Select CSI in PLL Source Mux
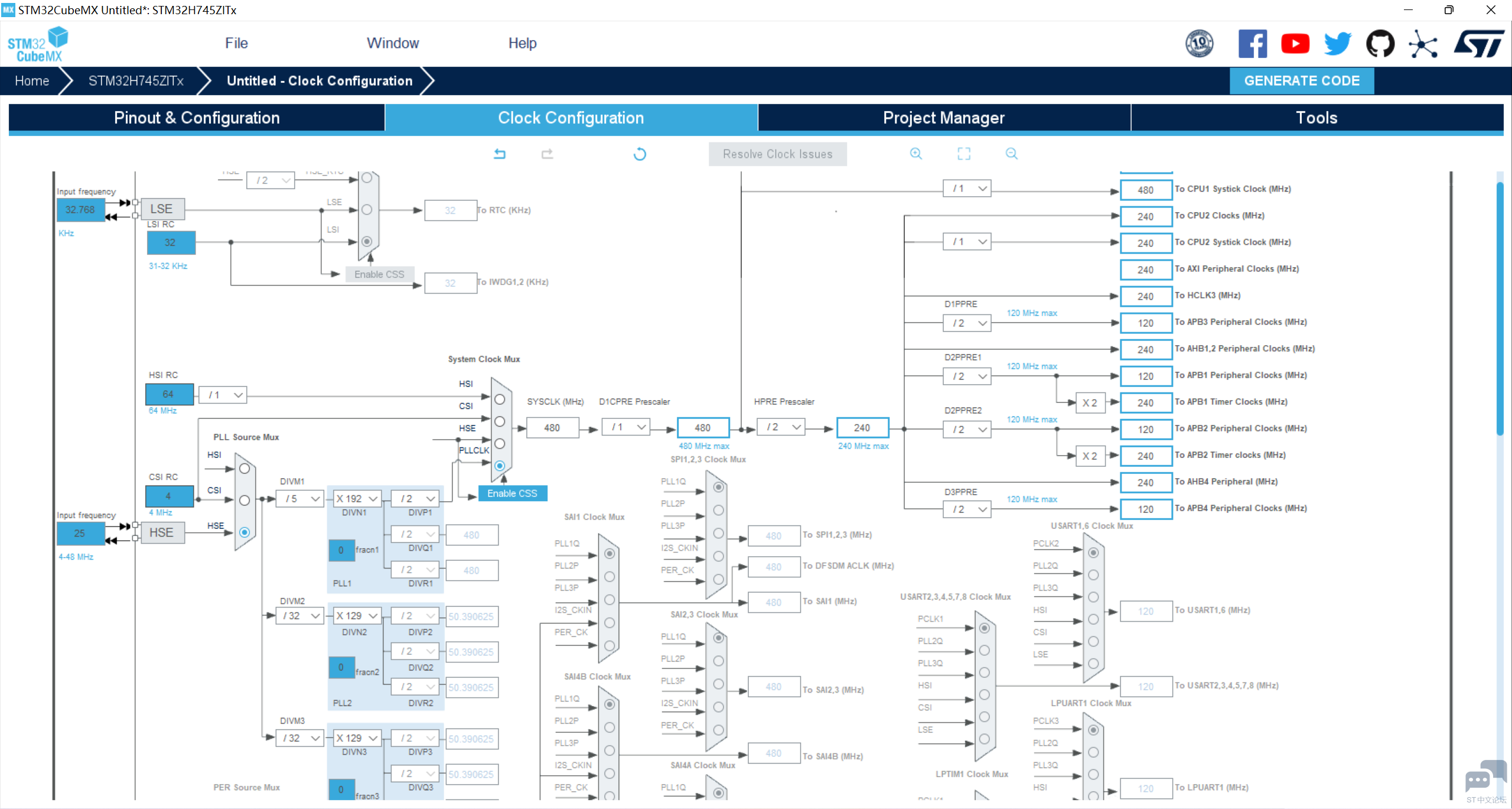The width and height of the screenshot is (1512, 809). pos(245,501)
